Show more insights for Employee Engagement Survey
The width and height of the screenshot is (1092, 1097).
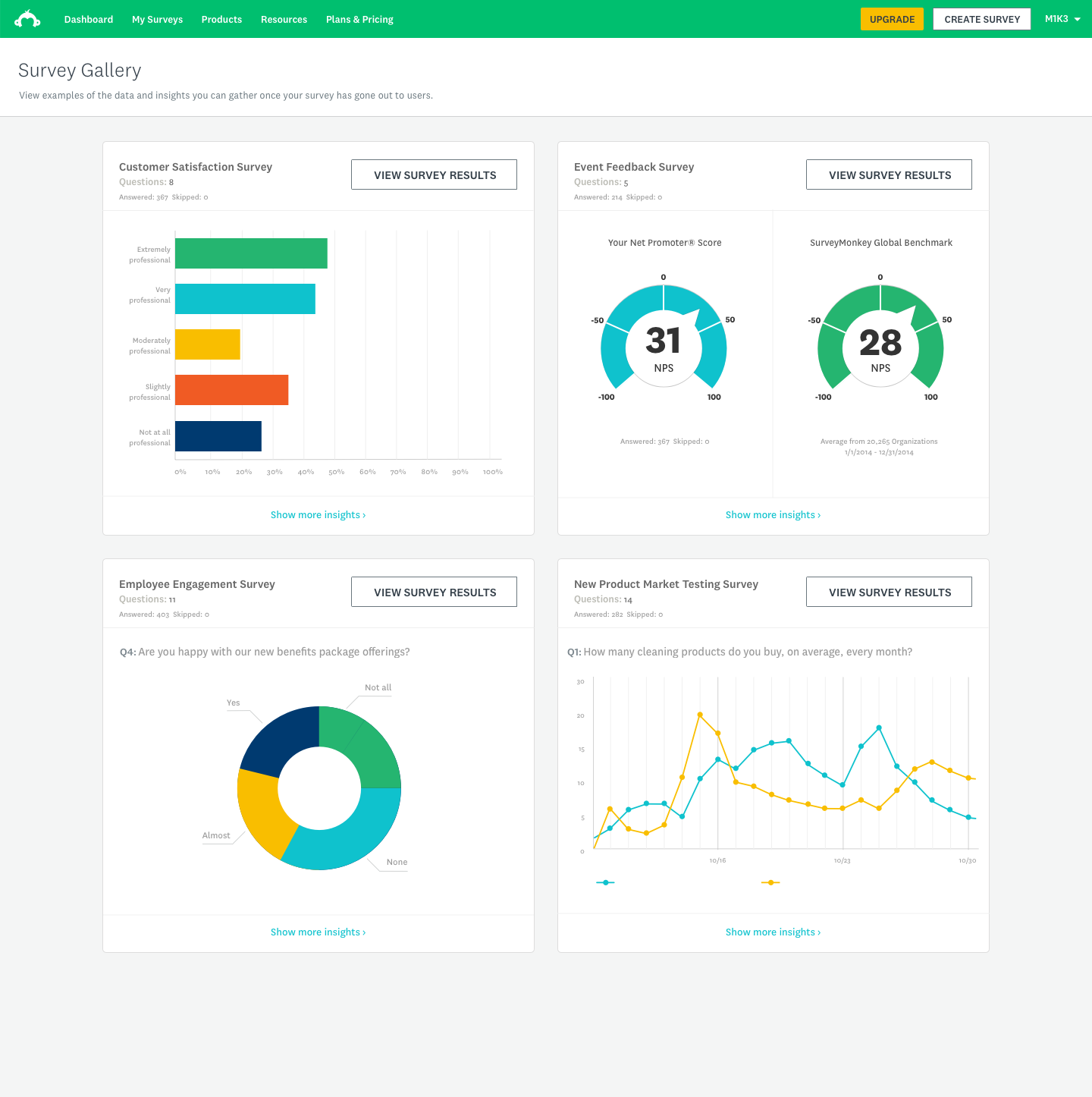point(318,932)
